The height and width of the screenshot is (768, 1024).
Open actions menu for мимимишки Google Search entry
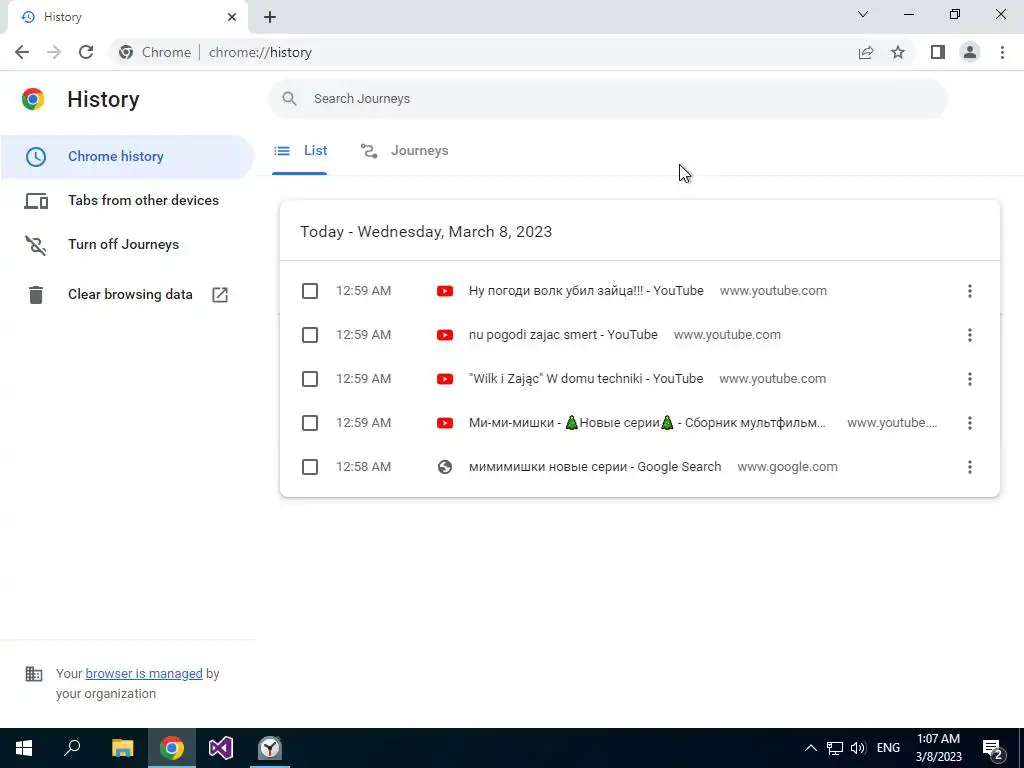969,467
